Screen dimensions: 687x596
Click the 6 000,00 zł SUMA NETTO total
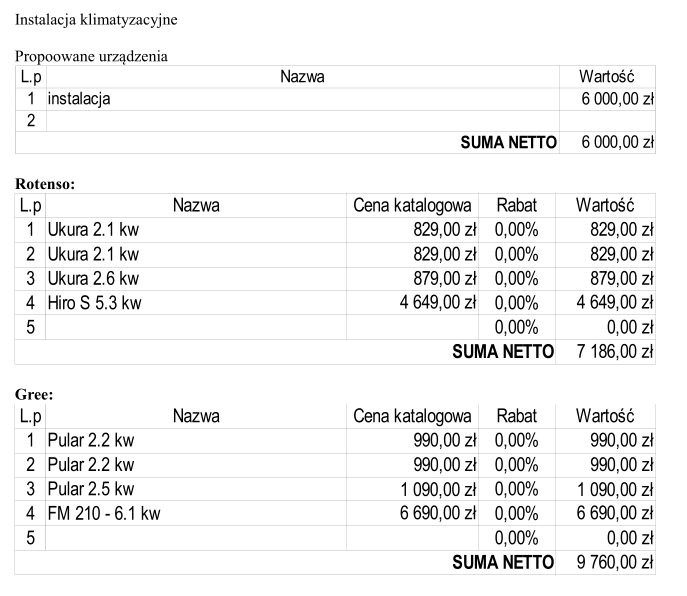(x=617, y=142)
